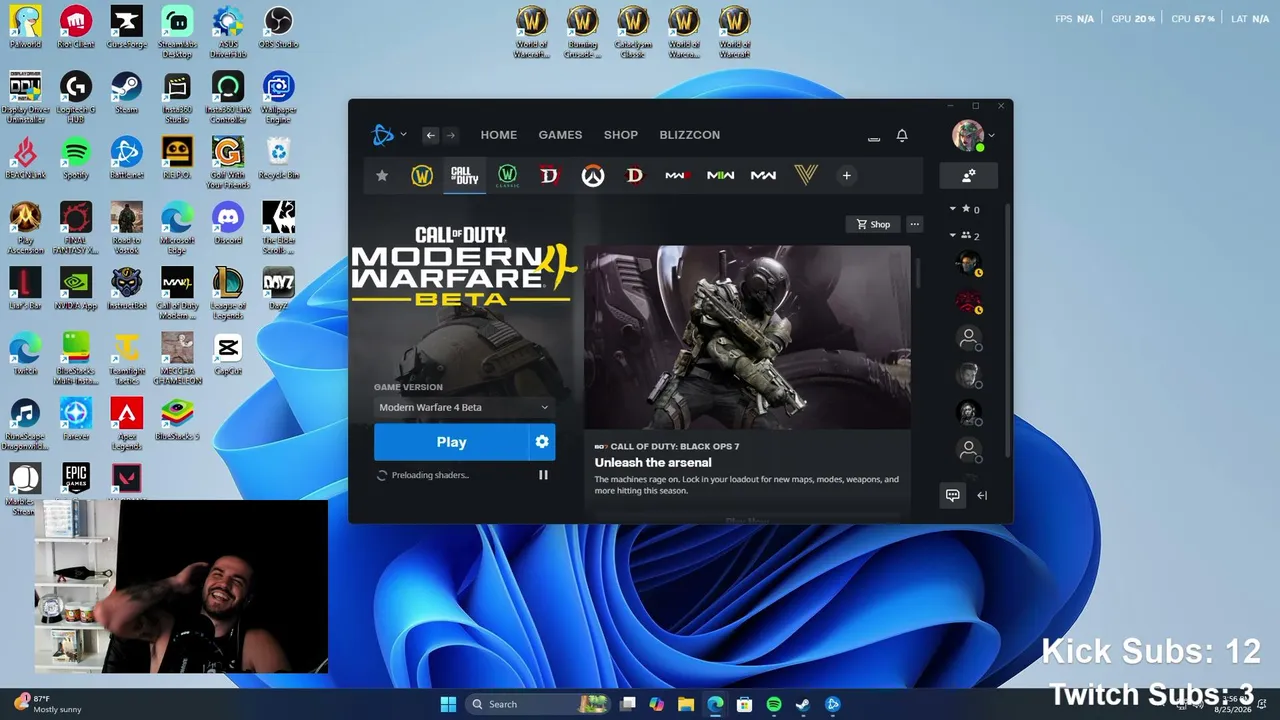Open the red-avatar friend in friends list
The height and width of the screenshot is (720, 1280).
click(x=968, y=301)
